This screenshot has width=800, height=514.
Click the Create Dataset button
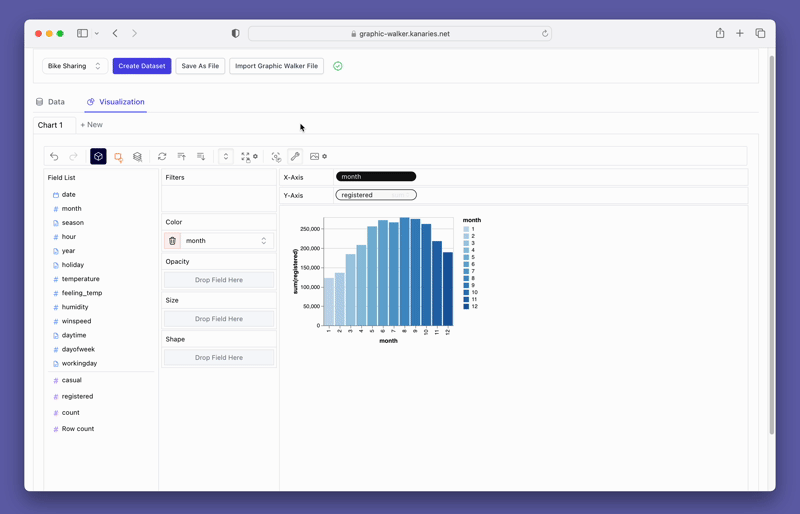coord(141,66)
